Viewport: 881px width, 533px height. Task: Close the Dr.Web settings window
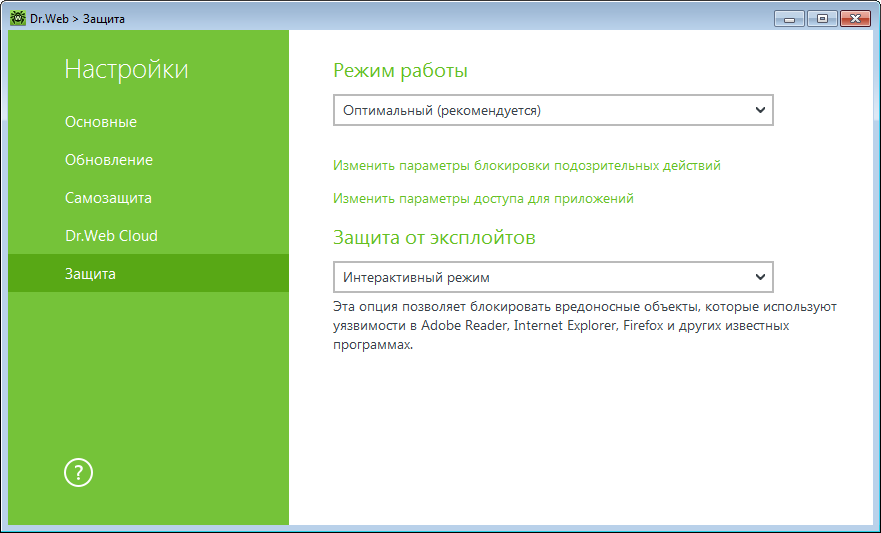coord(855,19)
